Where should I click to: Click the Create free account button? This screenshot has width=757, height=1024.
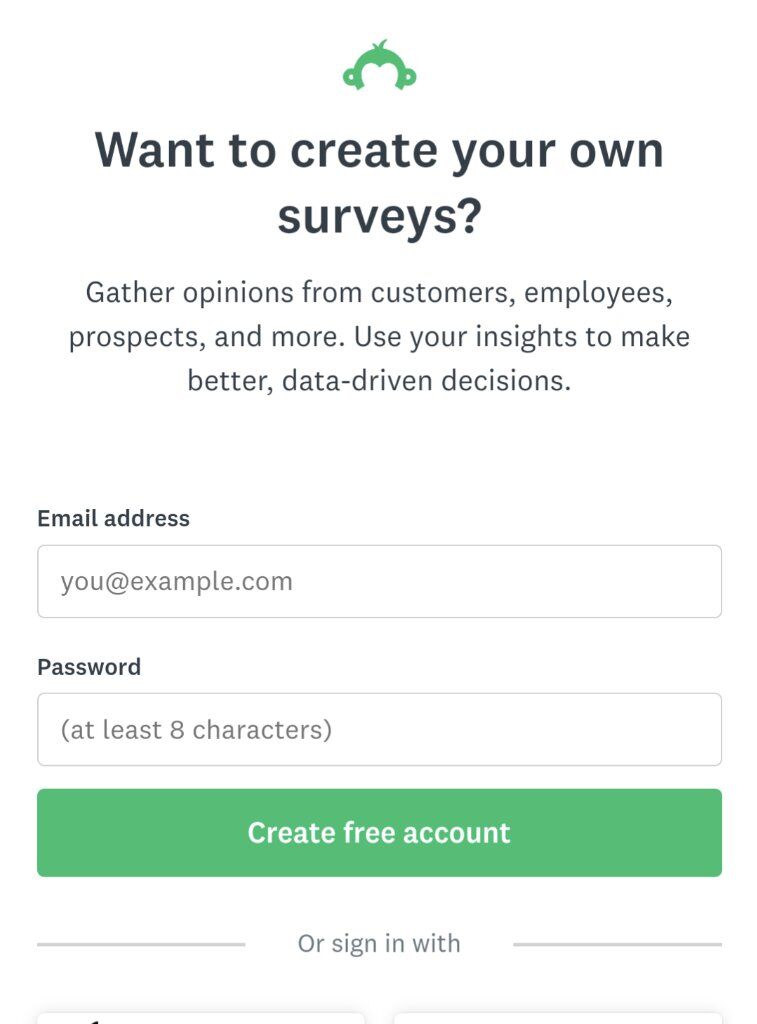pos(379,833)
